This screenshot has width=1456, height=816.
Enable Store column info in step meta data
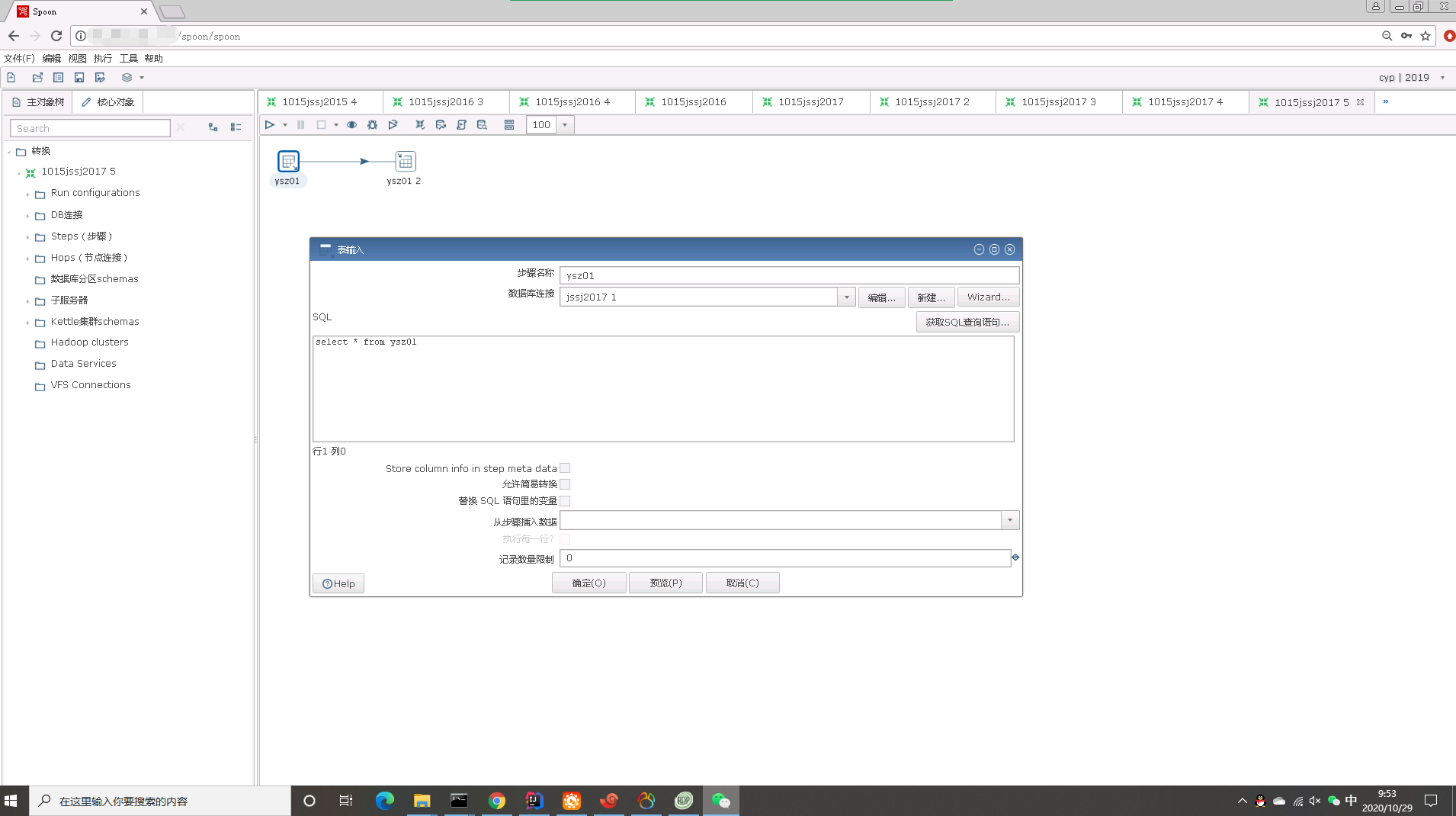click(565, 469)
